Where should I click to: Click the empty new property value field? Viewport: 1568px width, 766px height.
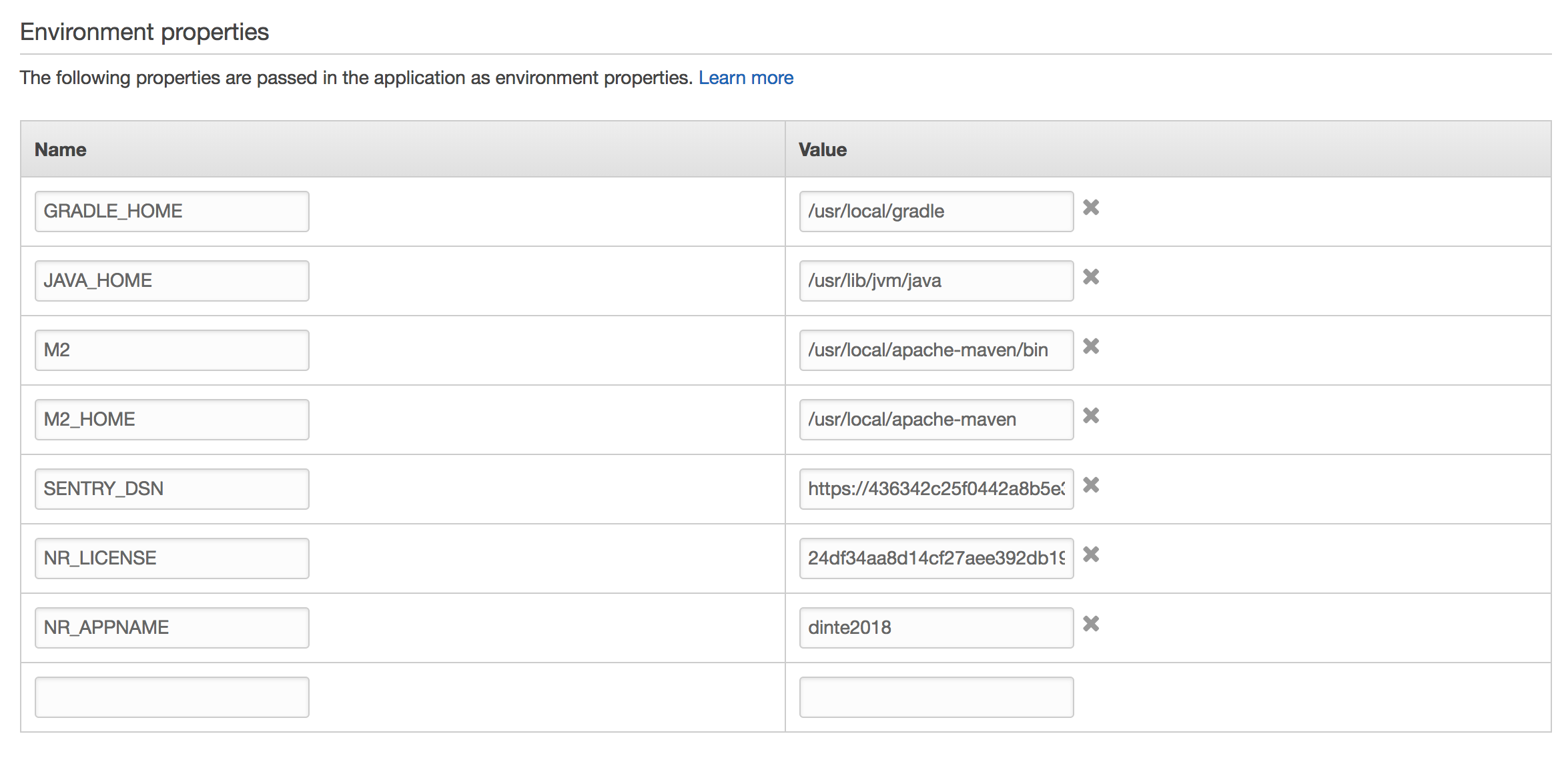[x=935, y=697]
